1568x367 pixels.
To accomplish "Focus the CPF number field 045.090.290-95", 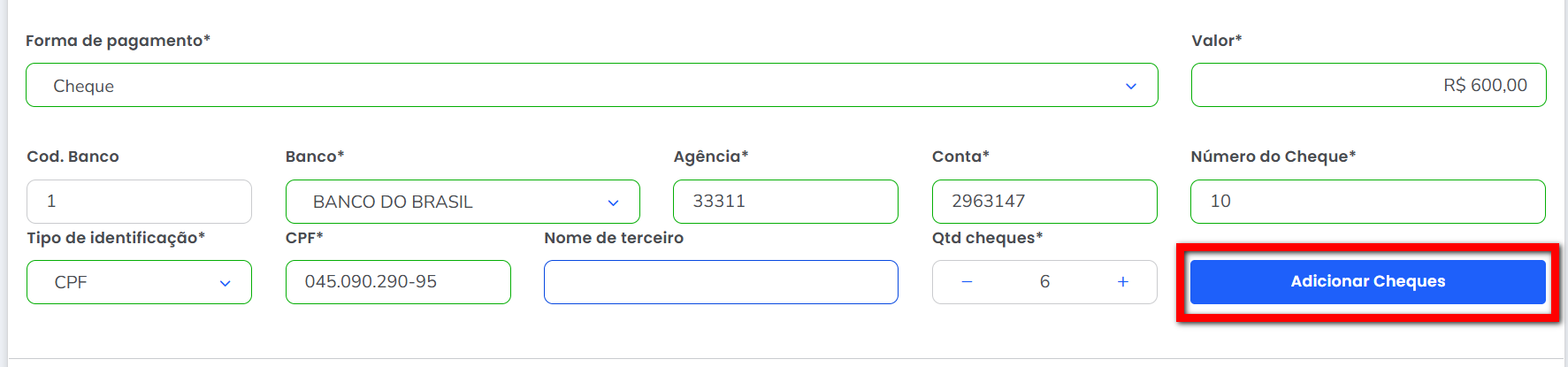I will [397, 282].
